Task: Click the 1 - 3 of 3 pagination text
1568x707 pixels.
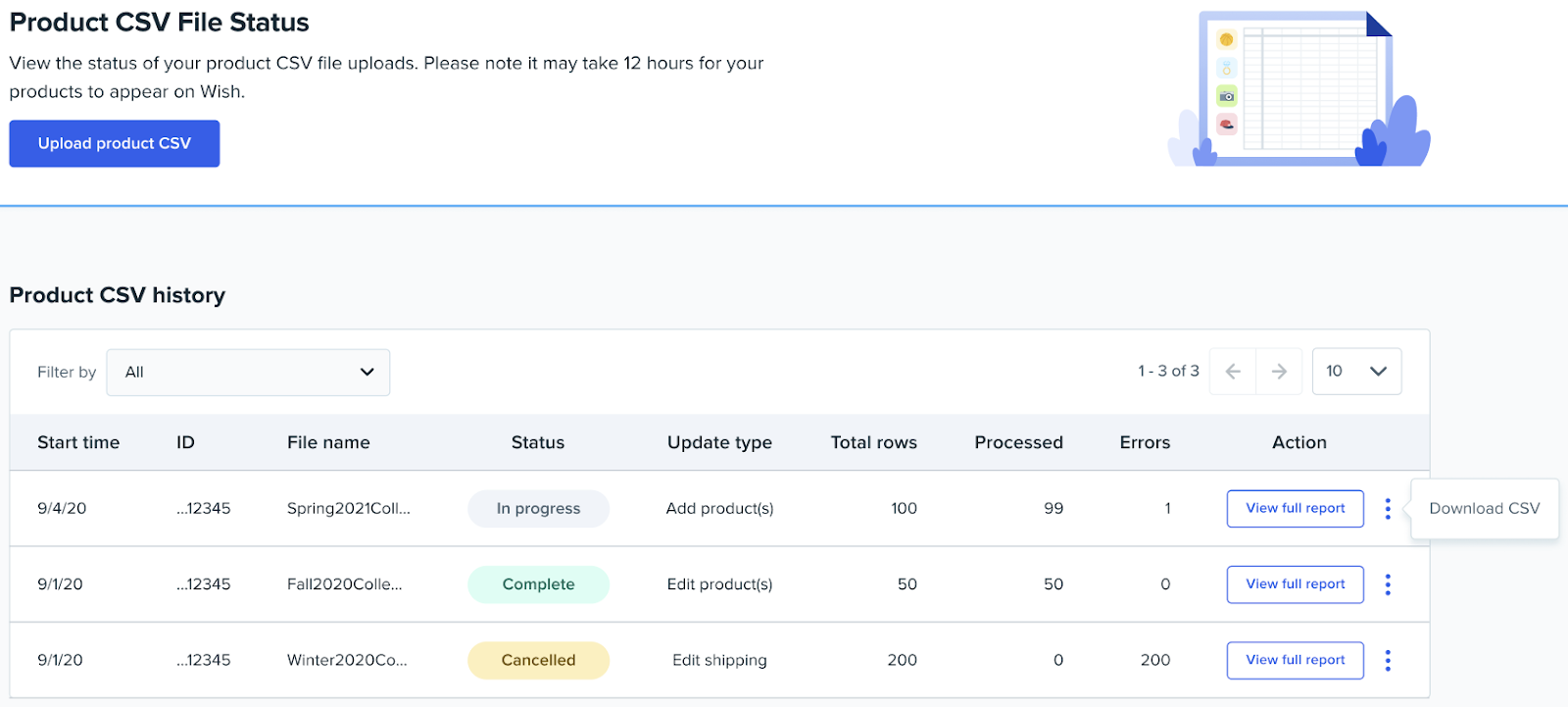Action: tap(1168, 372)
